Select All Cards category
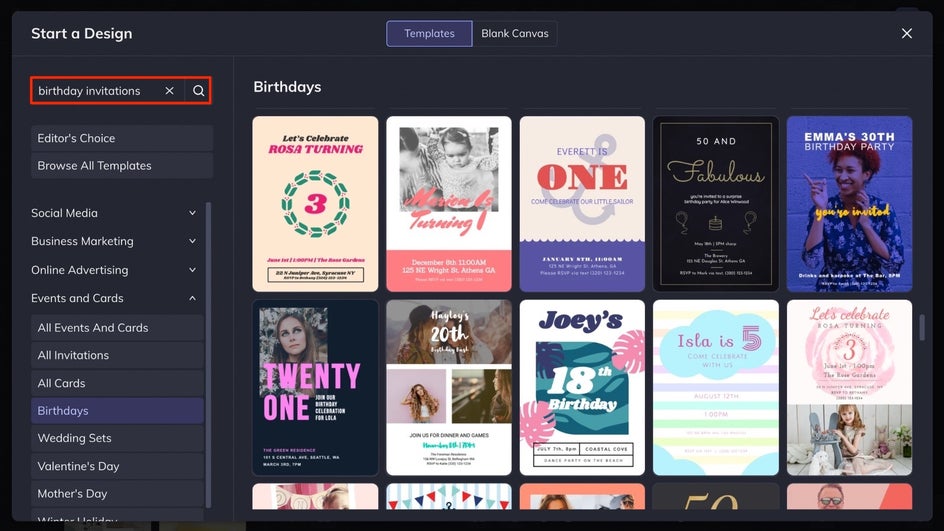 click(117, 383)
